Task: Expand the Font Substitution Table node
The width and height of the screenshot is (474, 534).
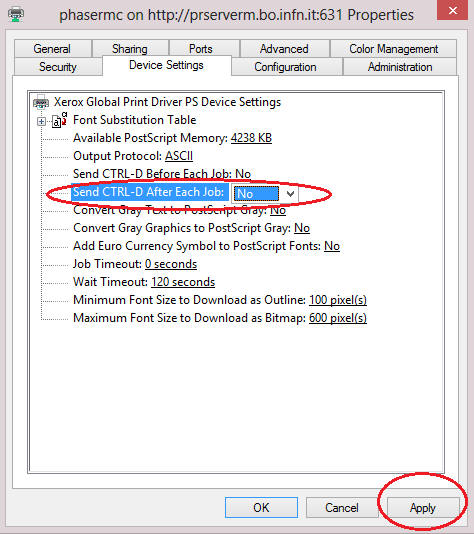Action: tap(41, 121)
